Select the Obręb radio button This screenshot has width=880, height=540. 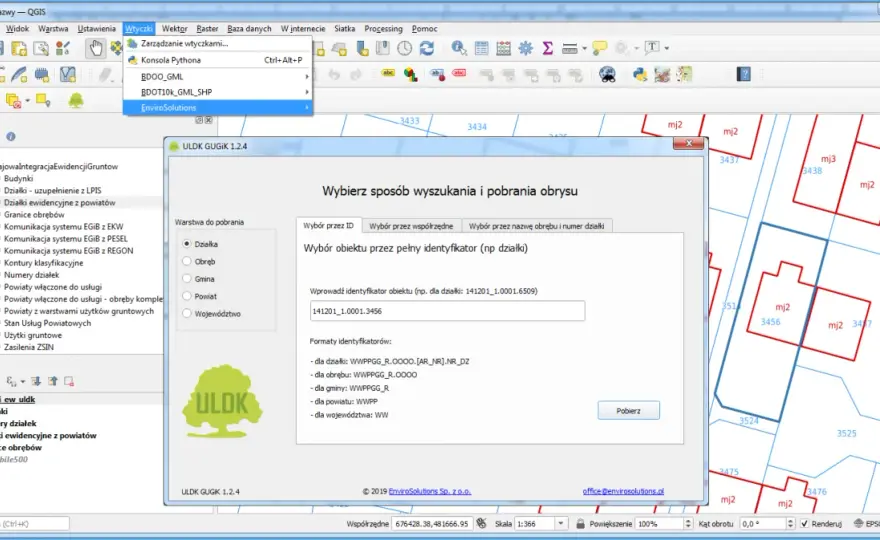[x=187, y=261]
